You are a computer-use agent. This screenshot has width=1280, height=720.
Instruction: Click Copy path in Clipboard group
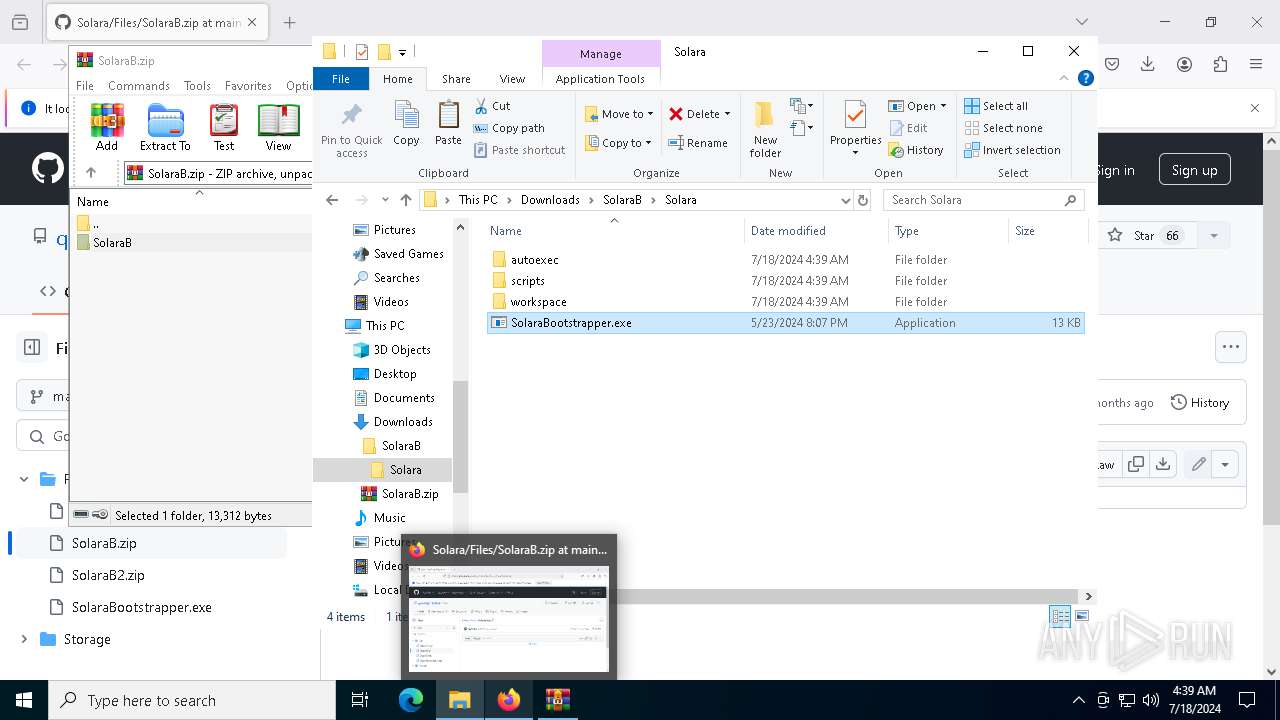[509, 128]
